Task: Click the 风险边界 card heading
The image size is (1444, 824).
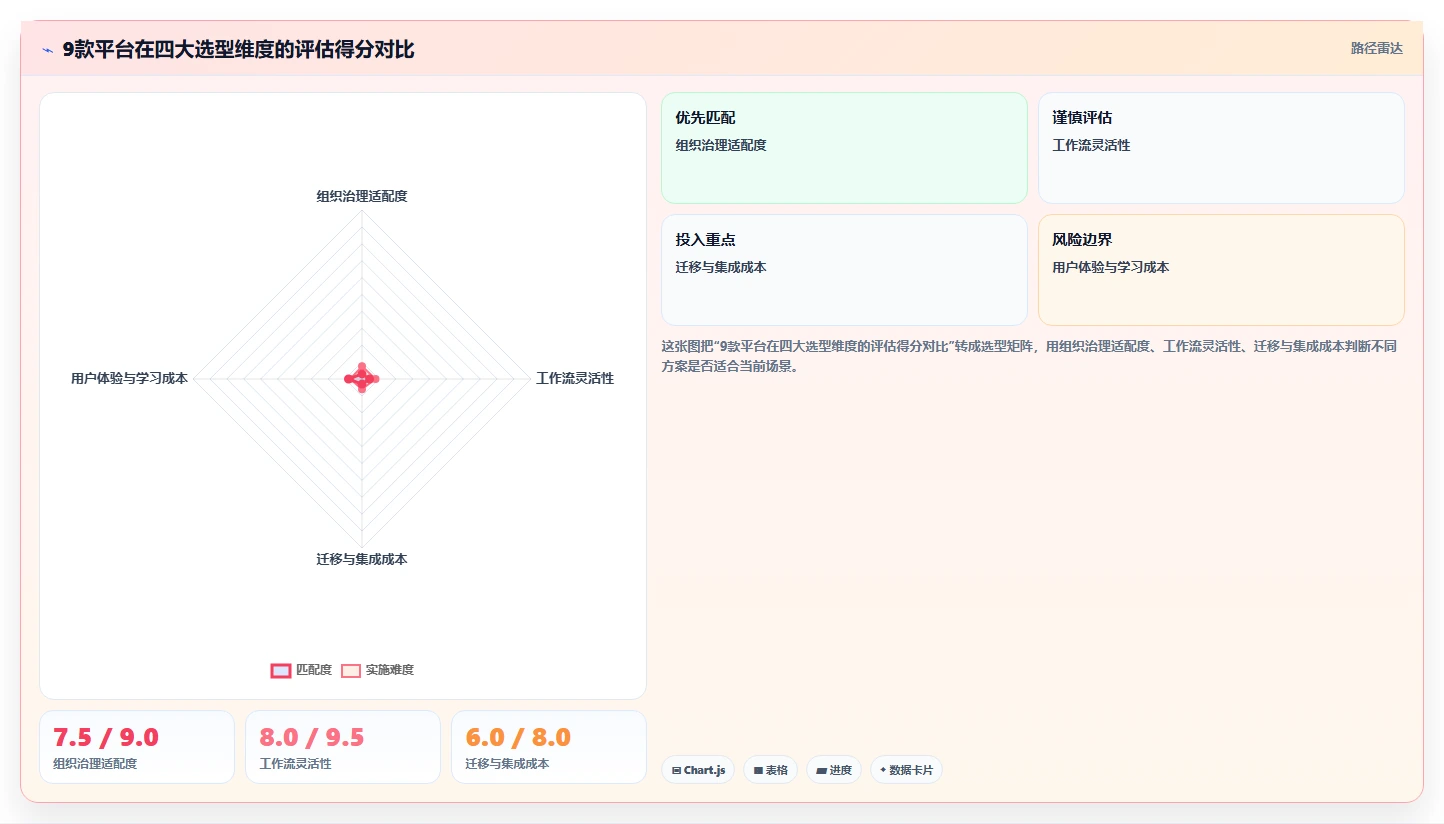Action: 1082,240
